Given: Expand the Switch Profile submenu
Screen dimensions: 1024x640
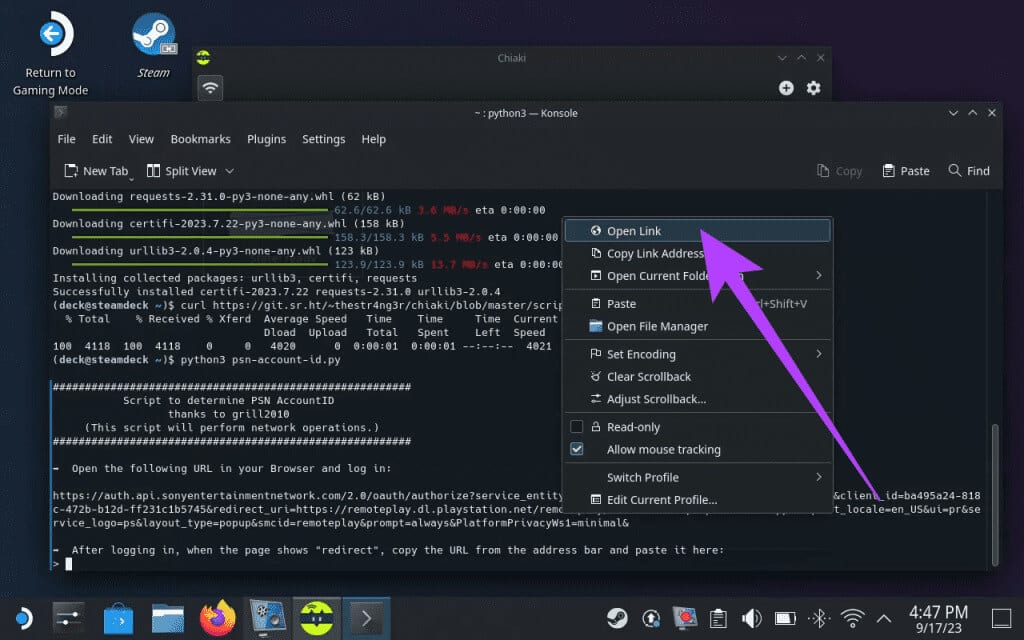Looking at the screenshot, I should pyautogui.click(x=697, y=477).
